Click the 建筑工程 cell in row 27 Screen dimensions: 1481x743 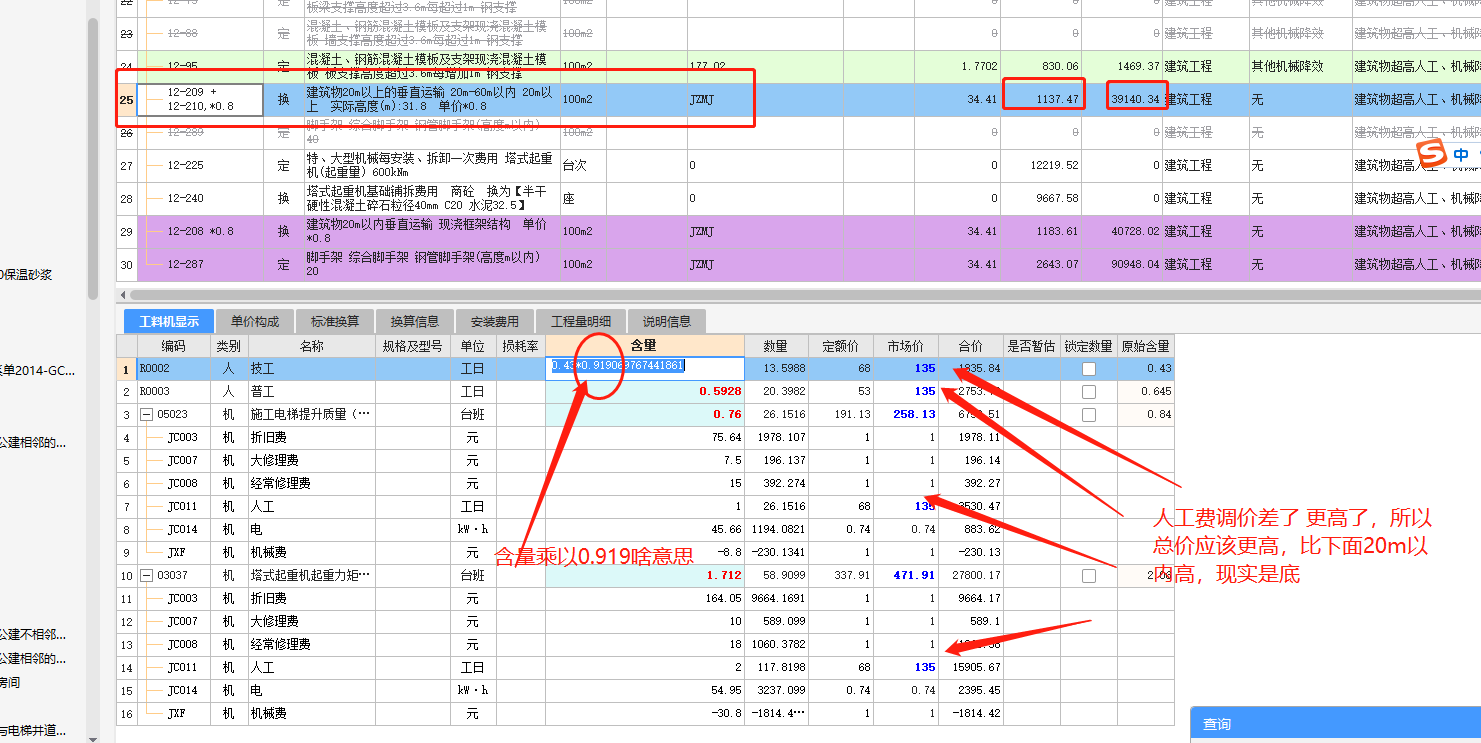[x=1205, y=165]
